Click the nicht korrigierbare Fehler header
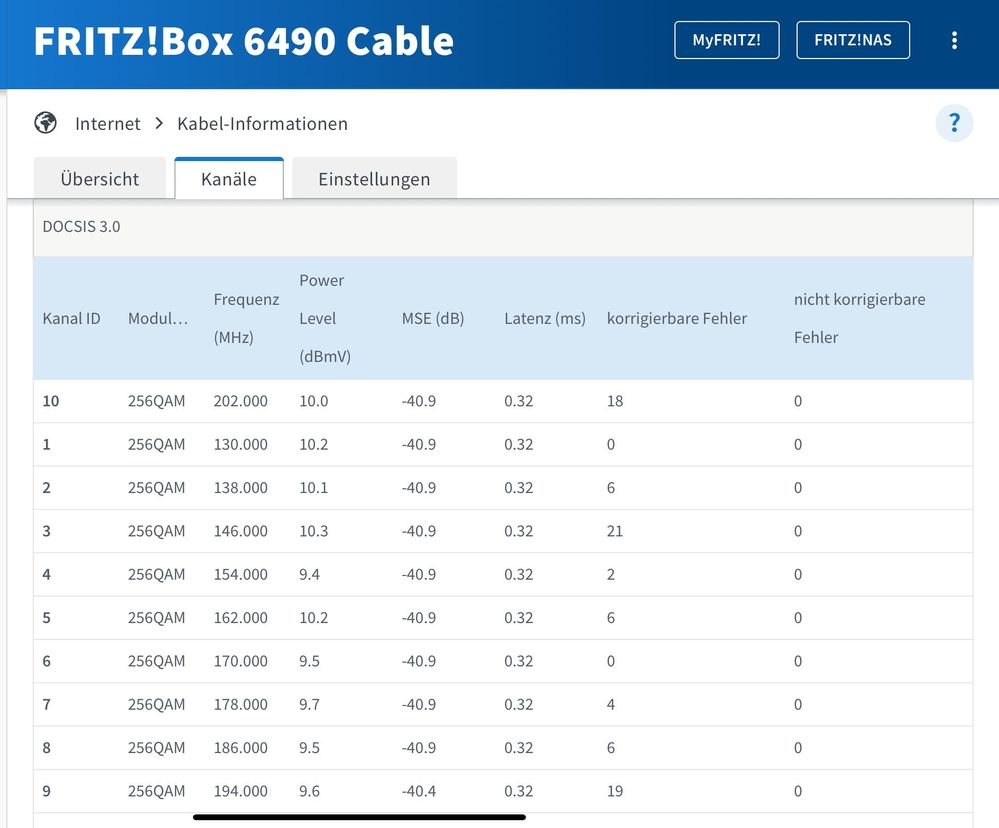 pyautogui.click(x=859, y=318)
